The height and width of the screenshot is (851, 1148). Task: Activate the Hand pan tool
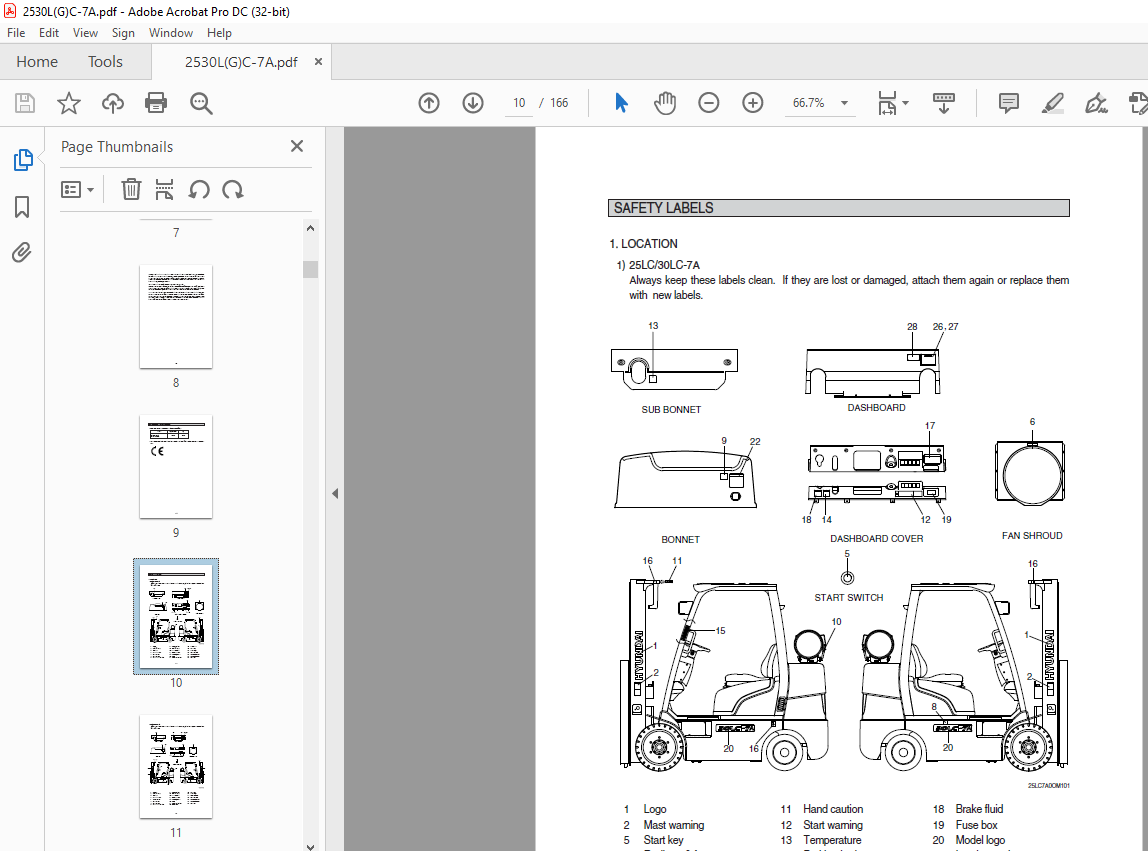click(x=665, y=103)
